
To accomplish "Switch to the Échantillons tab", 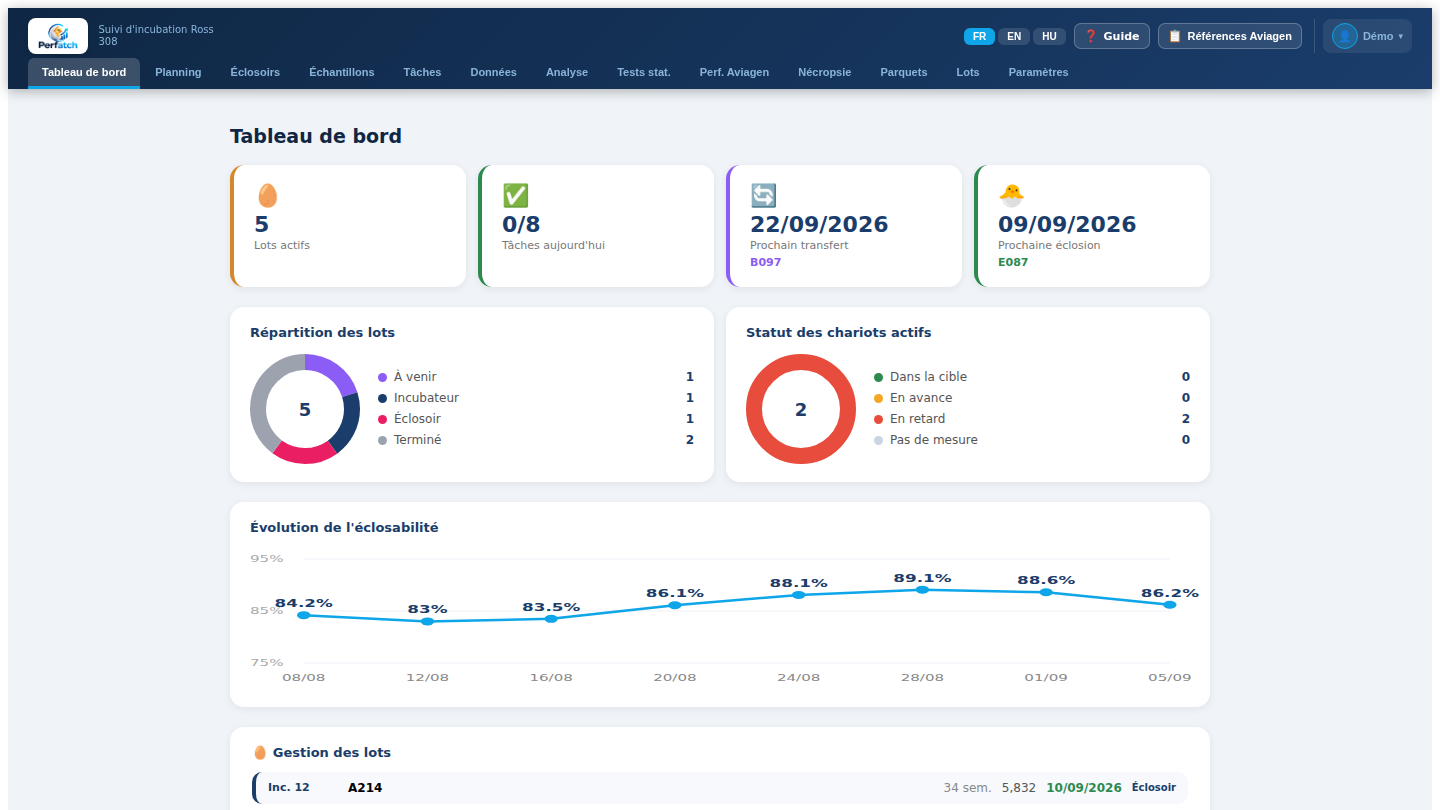I will [x=342, y=72].
